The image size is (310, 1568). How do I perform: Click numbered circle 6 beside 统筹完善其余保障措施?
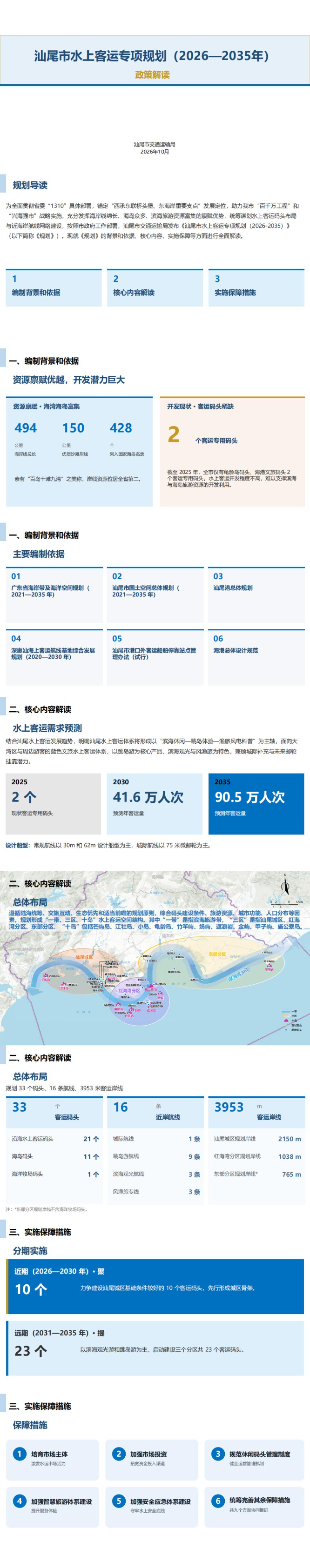218,1501
